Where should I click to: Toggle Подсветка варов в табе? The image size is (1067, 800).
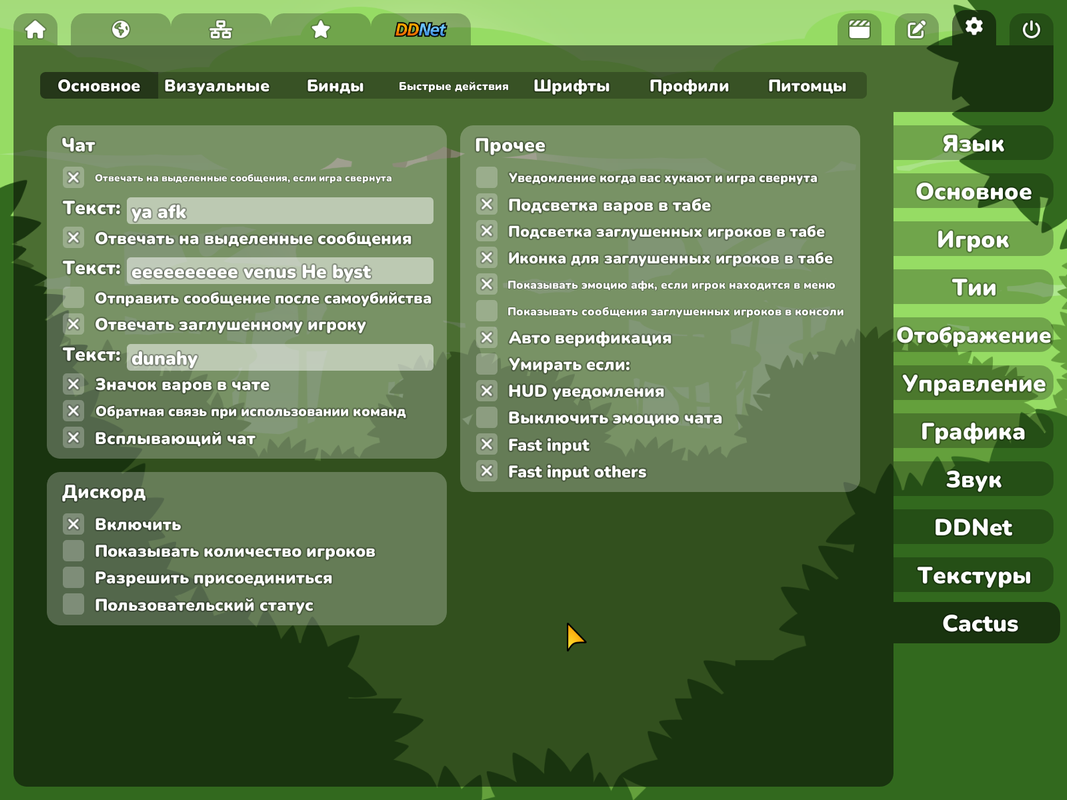coord(487,204)
